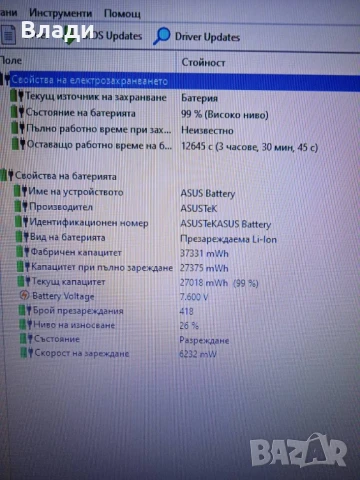
Task: Open the Инструменти menu
Action: click(60, 13)
